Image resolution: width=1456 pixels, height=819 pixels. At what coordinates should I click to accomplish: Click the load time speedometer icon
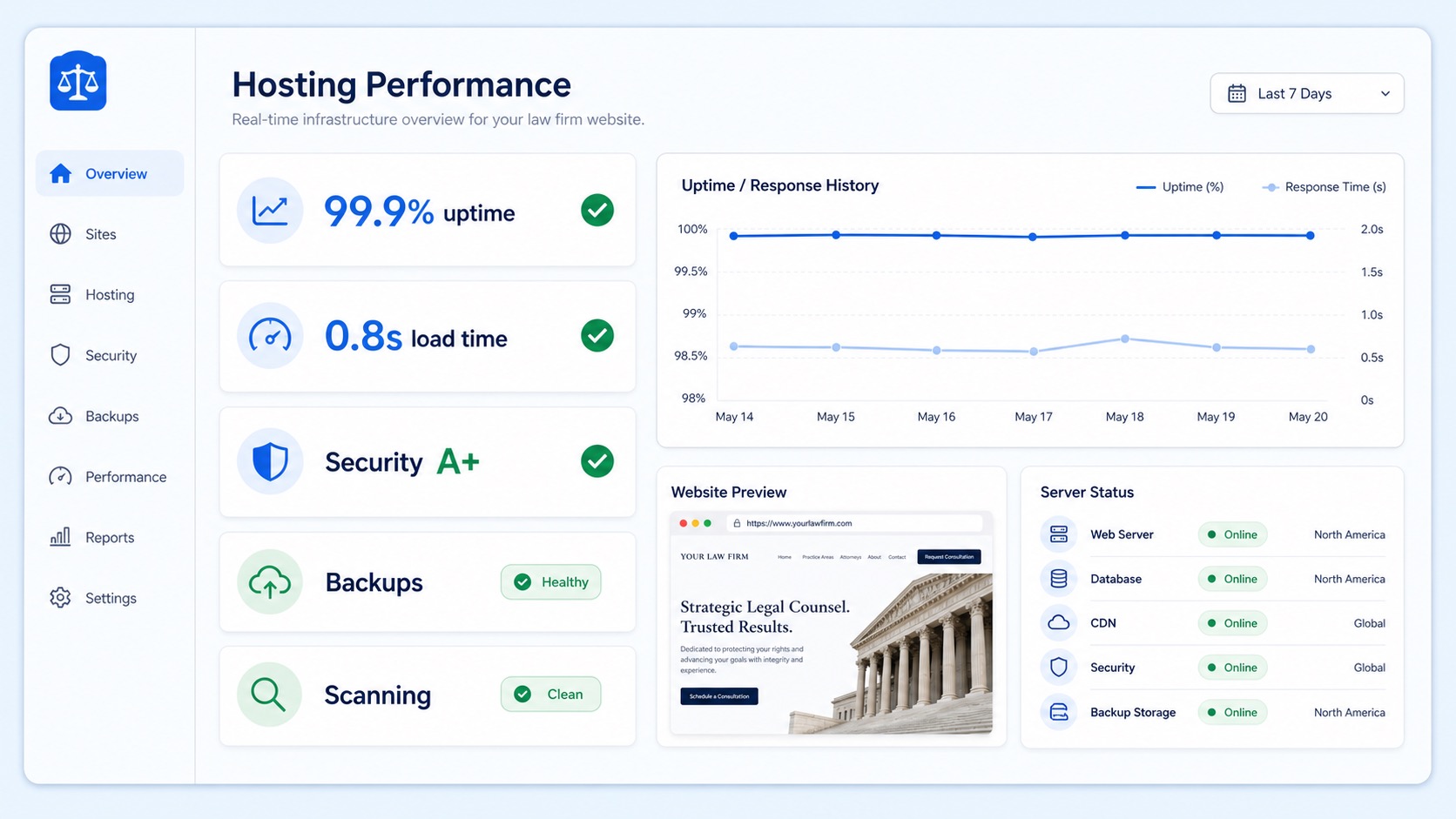[270, 336]
